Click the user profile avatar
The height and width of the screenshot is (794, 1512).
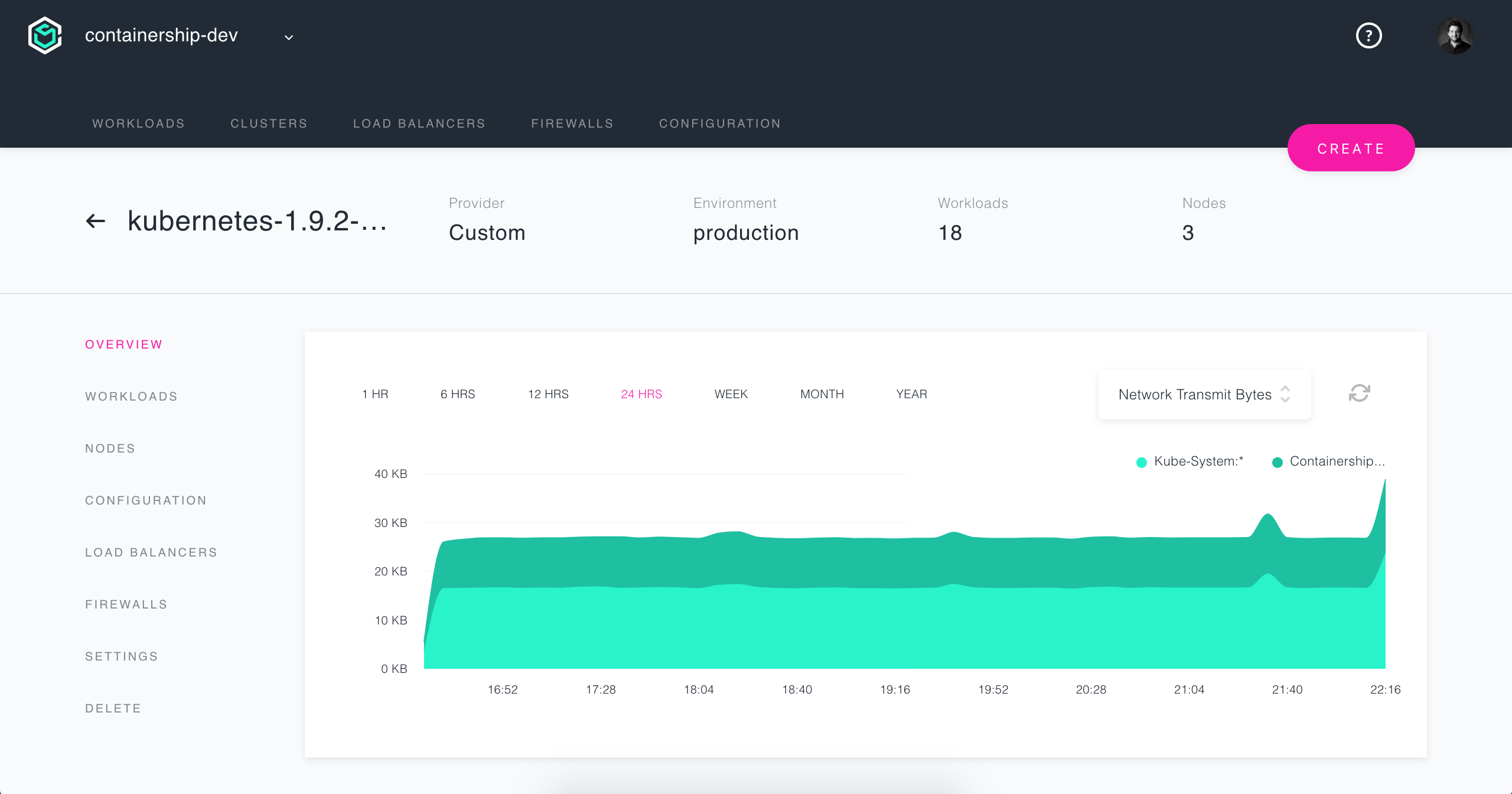point(1455,35)
